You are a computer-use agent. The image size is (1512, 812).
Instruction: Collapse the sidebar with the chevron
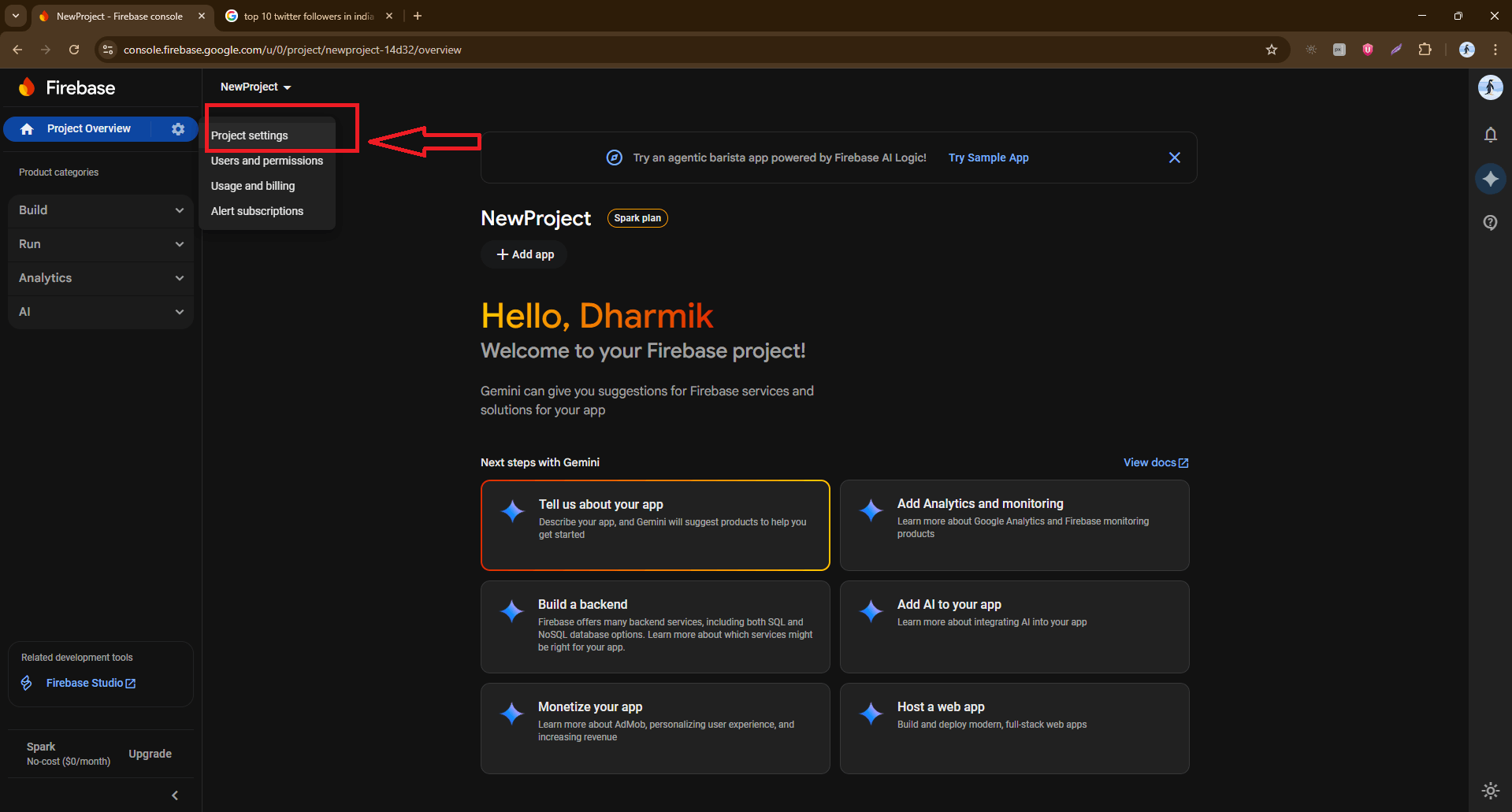[x=175, y=795]
